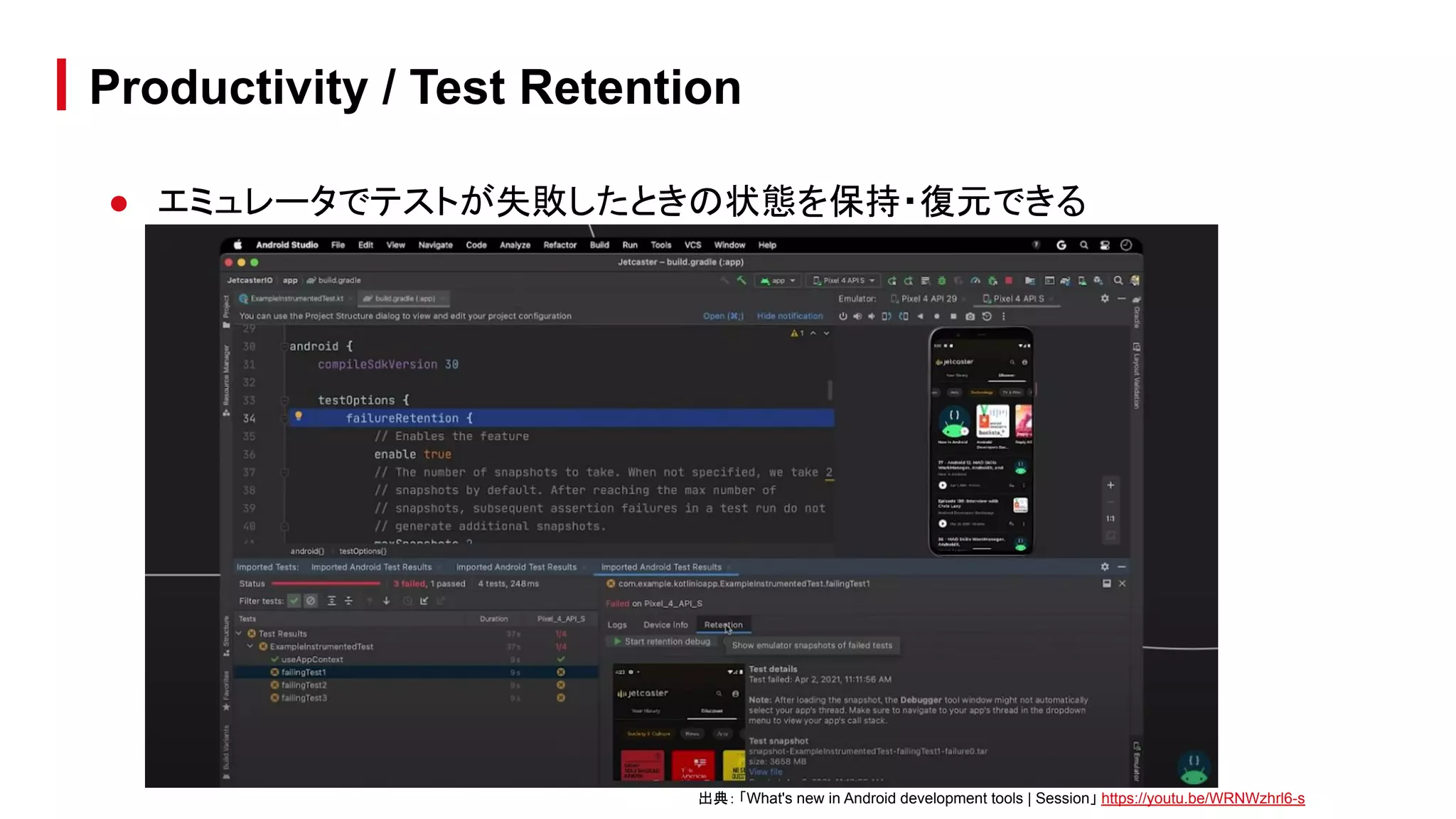Click the emulator Volume Down icon
1456x819 pixels.
point(872,316)
